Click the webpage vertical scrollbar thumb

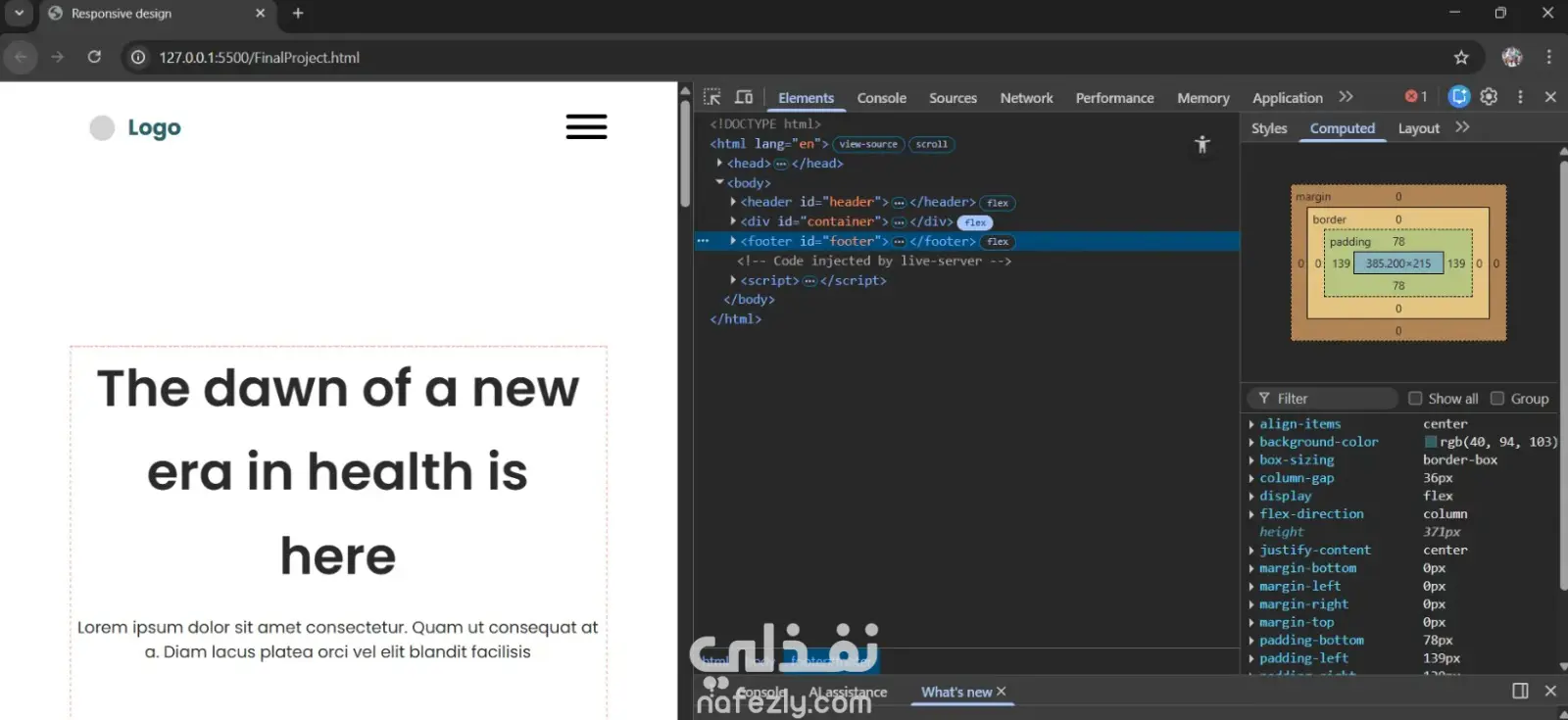(684, 153)
